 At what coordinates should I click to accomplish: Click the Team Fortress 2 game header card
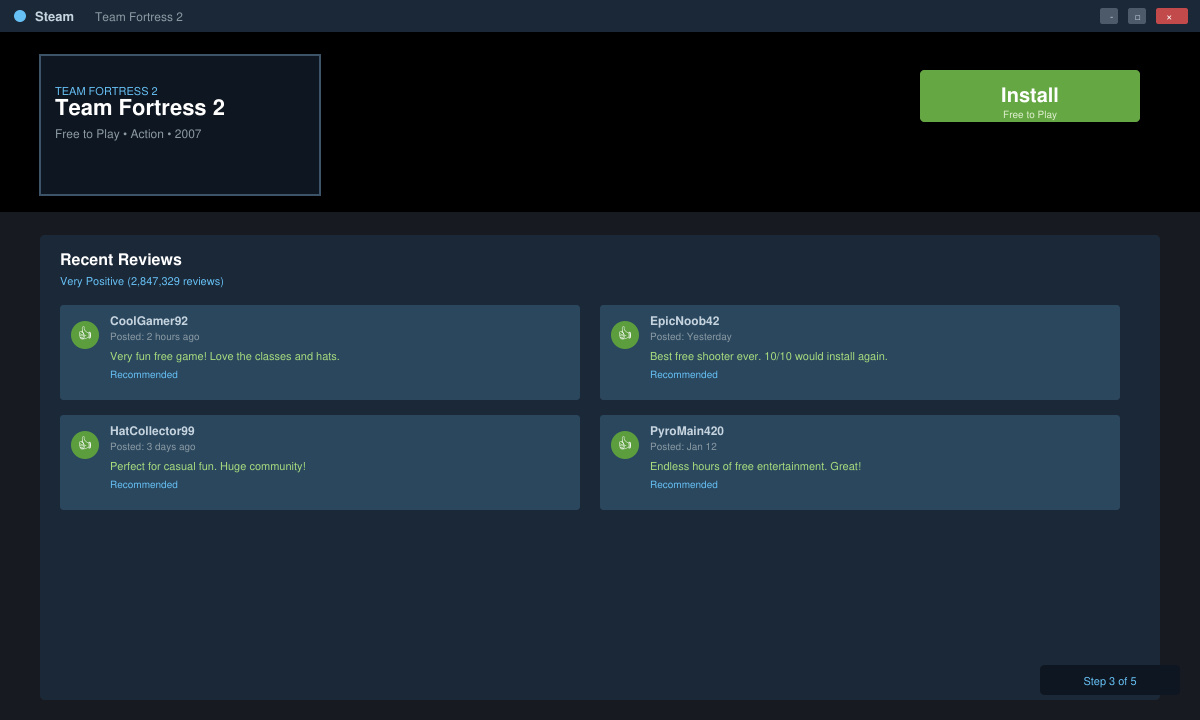(180, 125)
